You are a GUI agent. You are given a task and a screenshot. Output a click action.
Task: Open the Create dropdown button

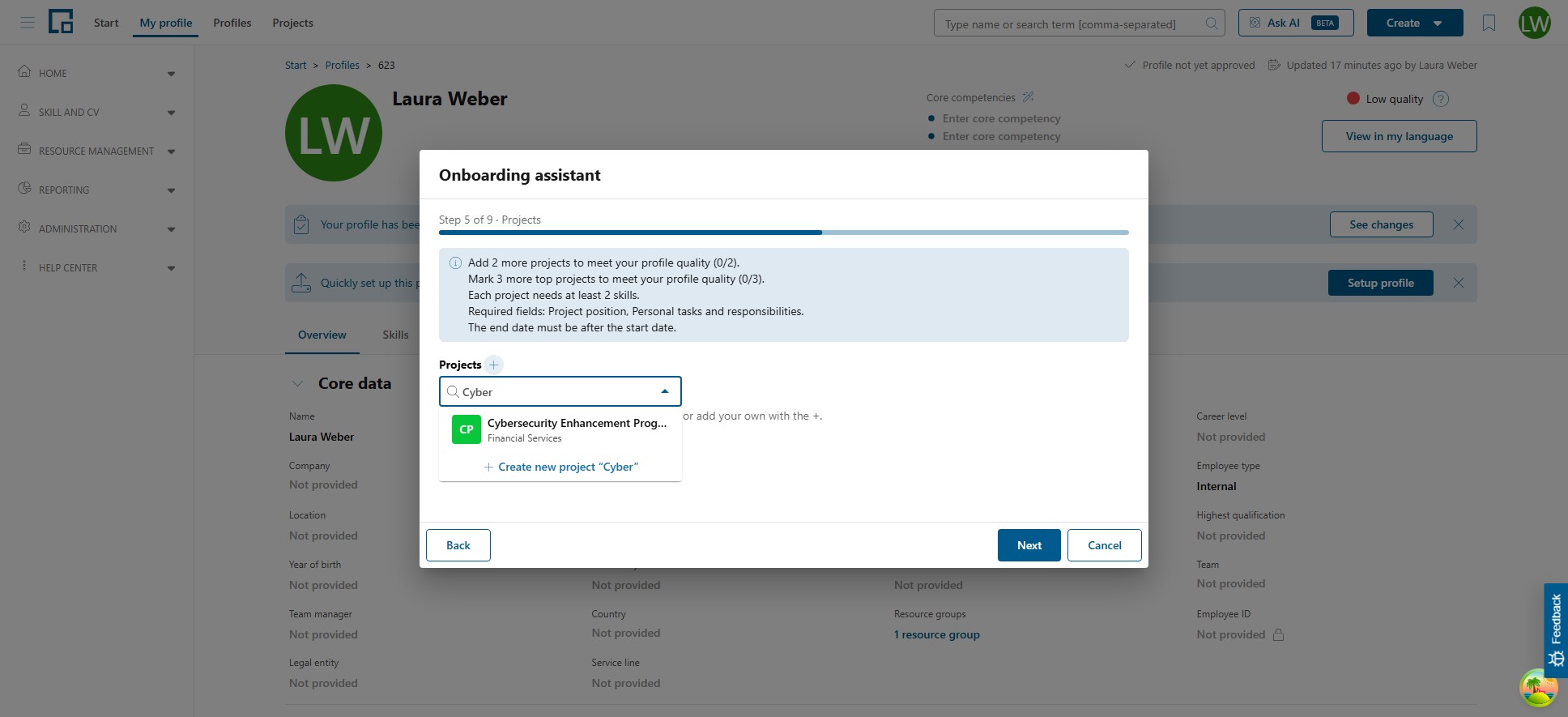(1414, 23)
